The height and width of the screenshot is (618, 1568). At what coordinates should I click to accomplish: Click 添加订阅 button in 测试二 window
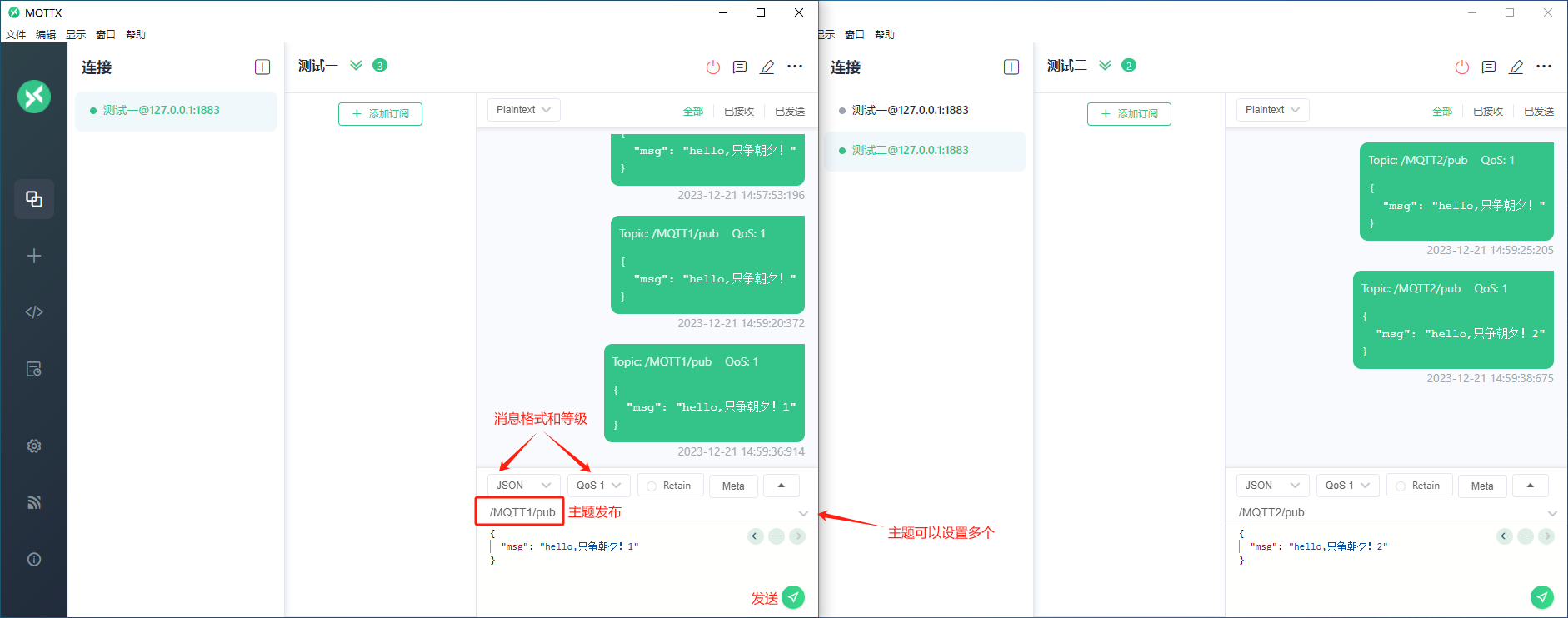(x=1129, y=114)
